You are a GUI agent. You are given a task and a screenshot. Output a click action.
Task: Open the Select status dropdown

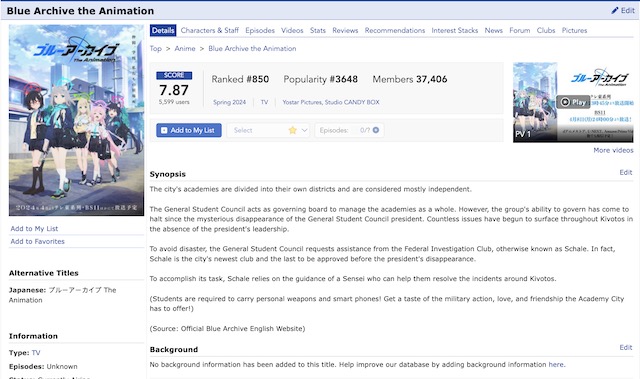tap(268, 130)
